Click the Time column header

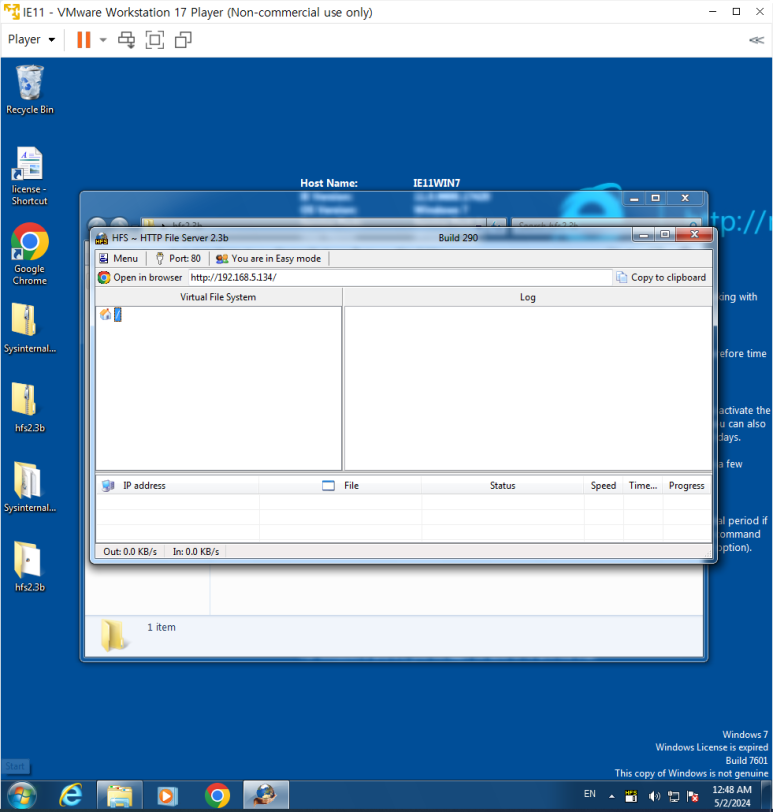[643, 486]
